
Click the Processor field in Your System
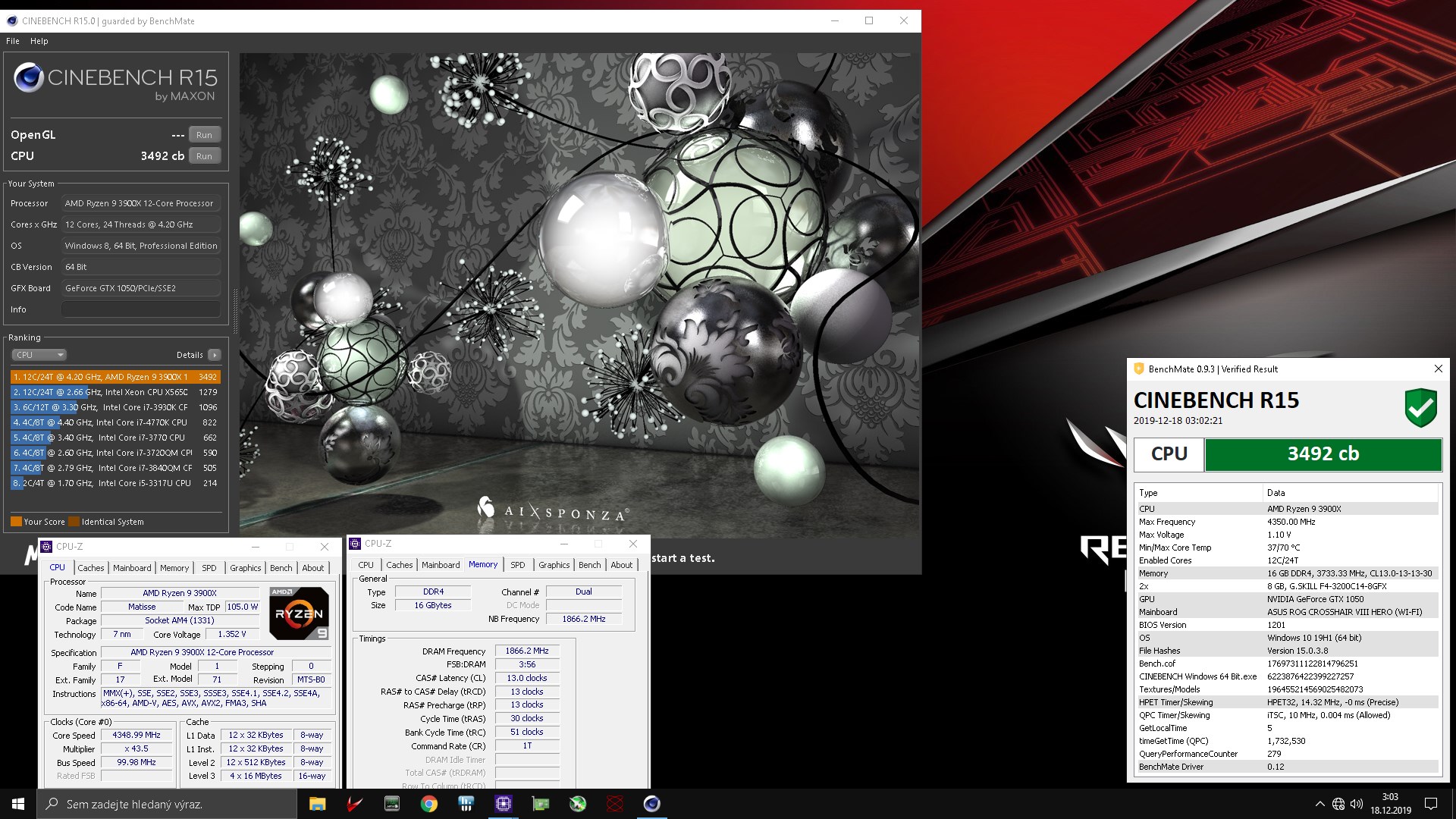[x=141, y=203]
